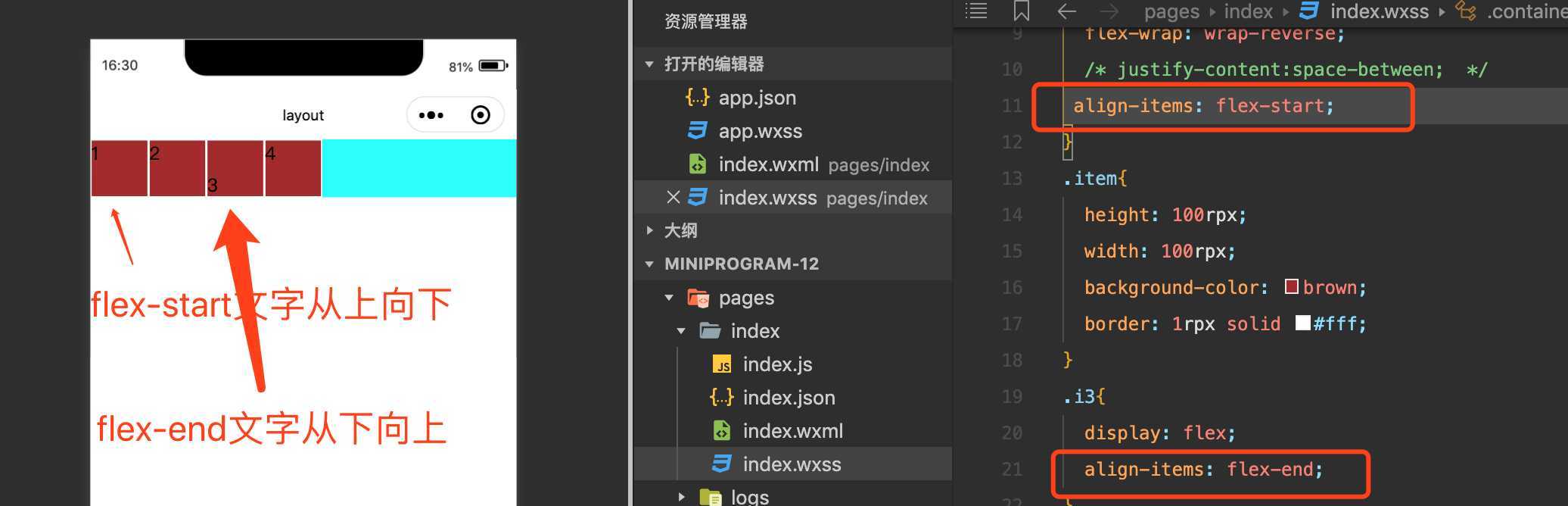
Task: Click the #fff color swatch on line 17
Action: 1302,323
